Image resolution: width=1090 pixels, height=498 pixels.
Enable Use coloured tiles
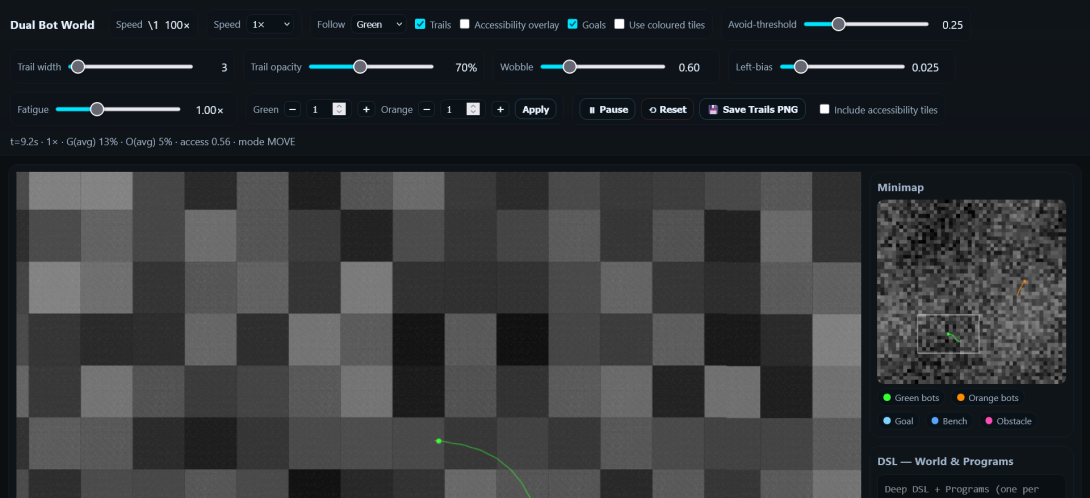click(x=620, y=24)
